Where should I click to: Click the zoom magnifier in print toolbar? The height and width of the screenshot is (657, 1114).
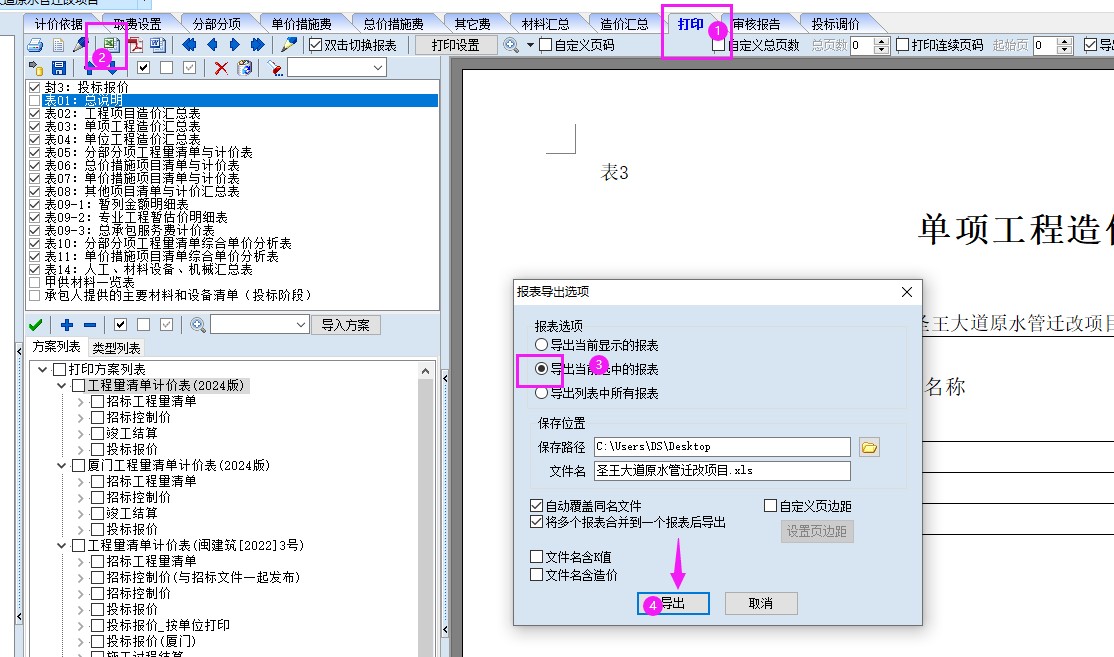(x=511, y=45)
